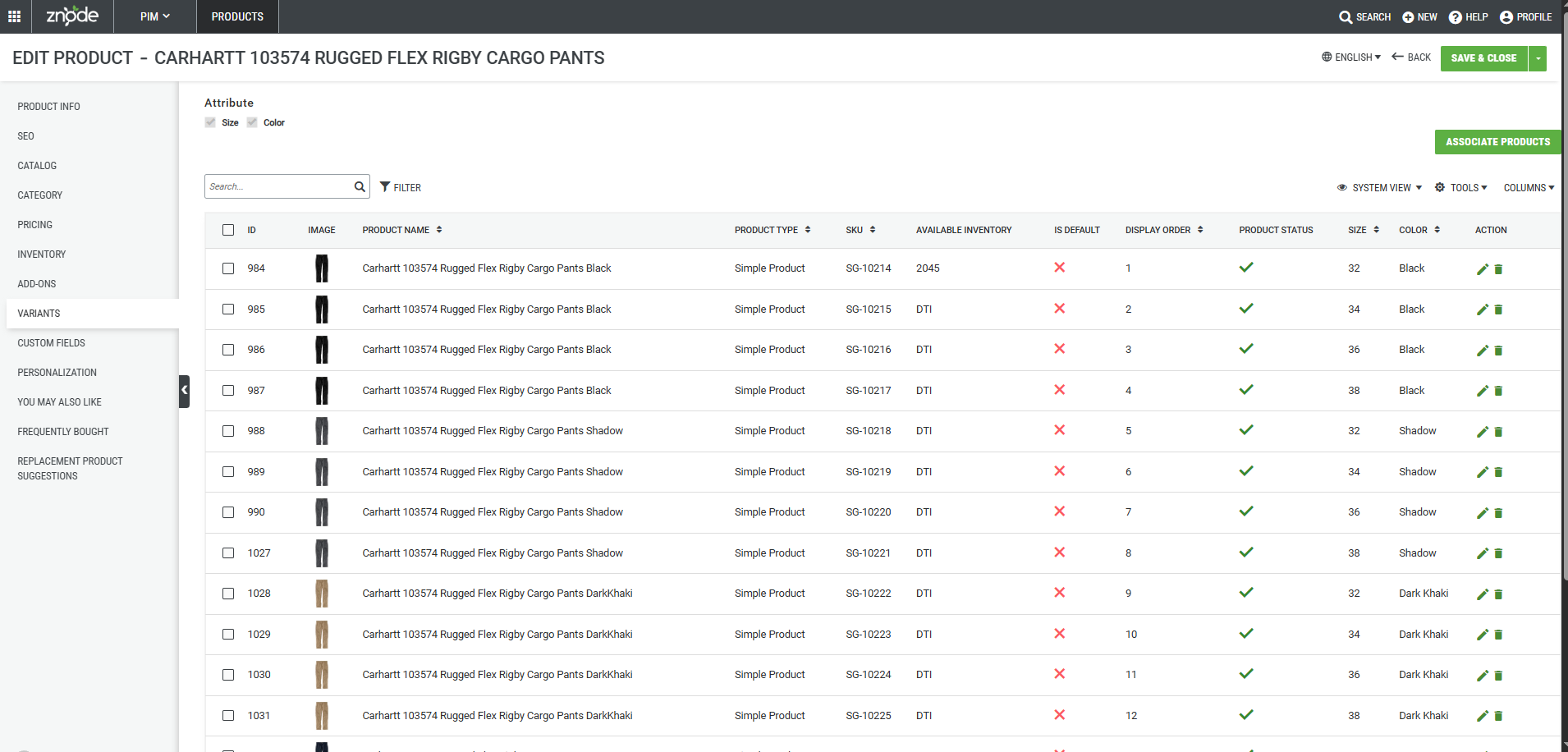Delete variant 1031 with trash icon
Viewport: 1568px width, 752px height.
(x=1498, y=716)
